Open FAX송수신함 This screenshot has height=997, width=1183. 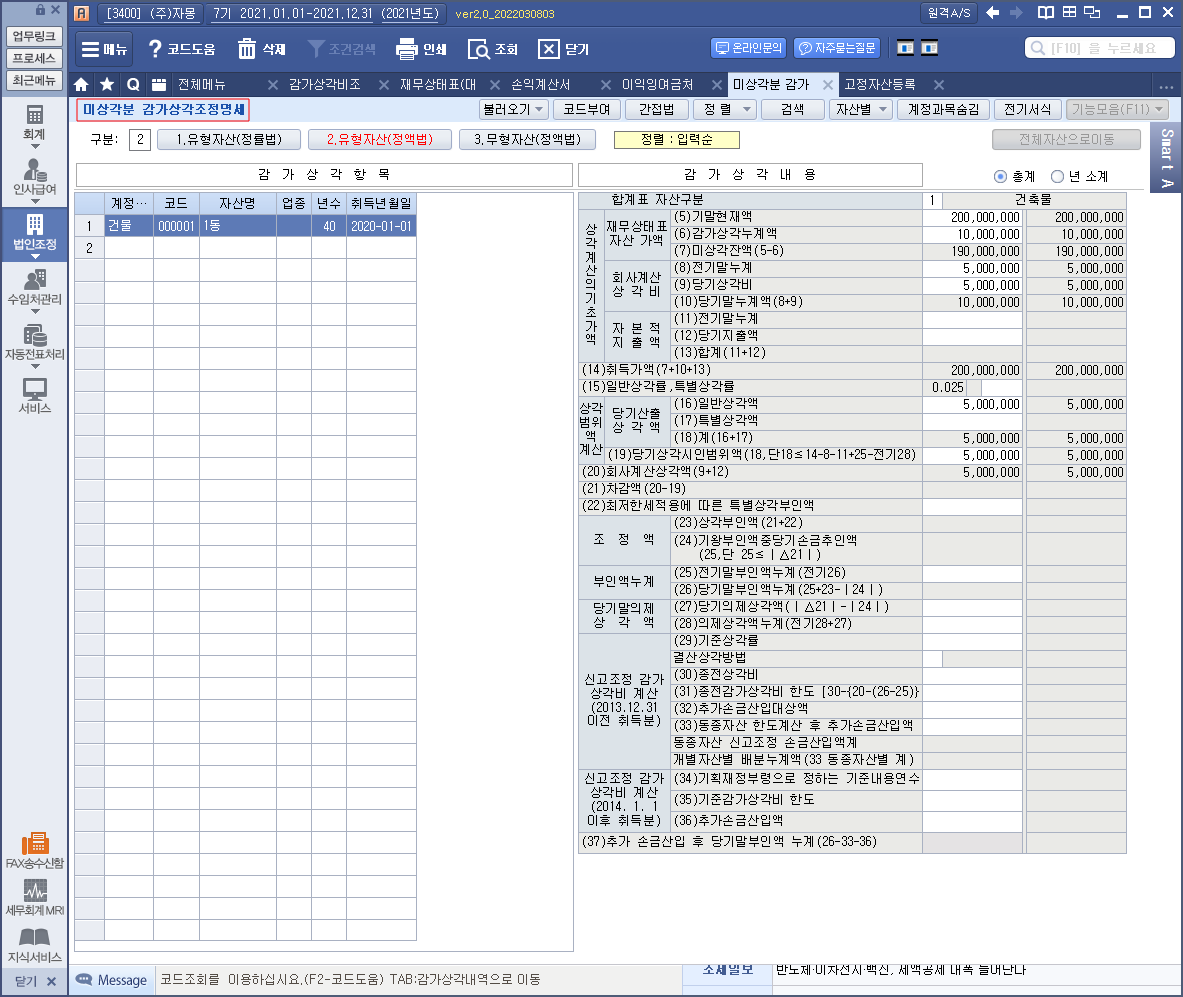point(35,851)
